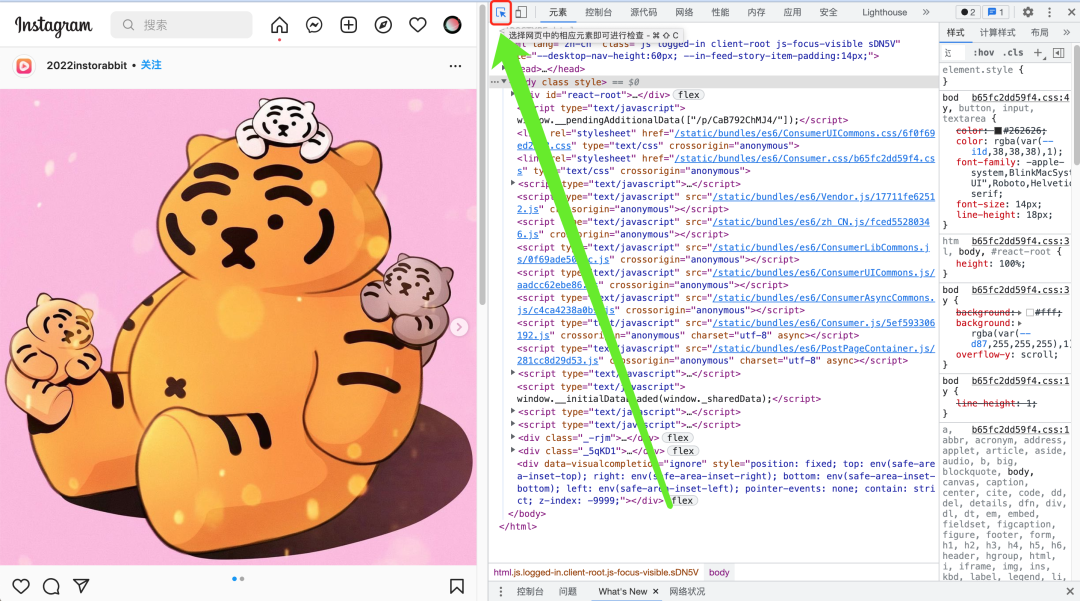The width and height of the screenshot is (1080, 601).
Task: Bookmark the post with the save icon
Action: [x=456, y=586]
